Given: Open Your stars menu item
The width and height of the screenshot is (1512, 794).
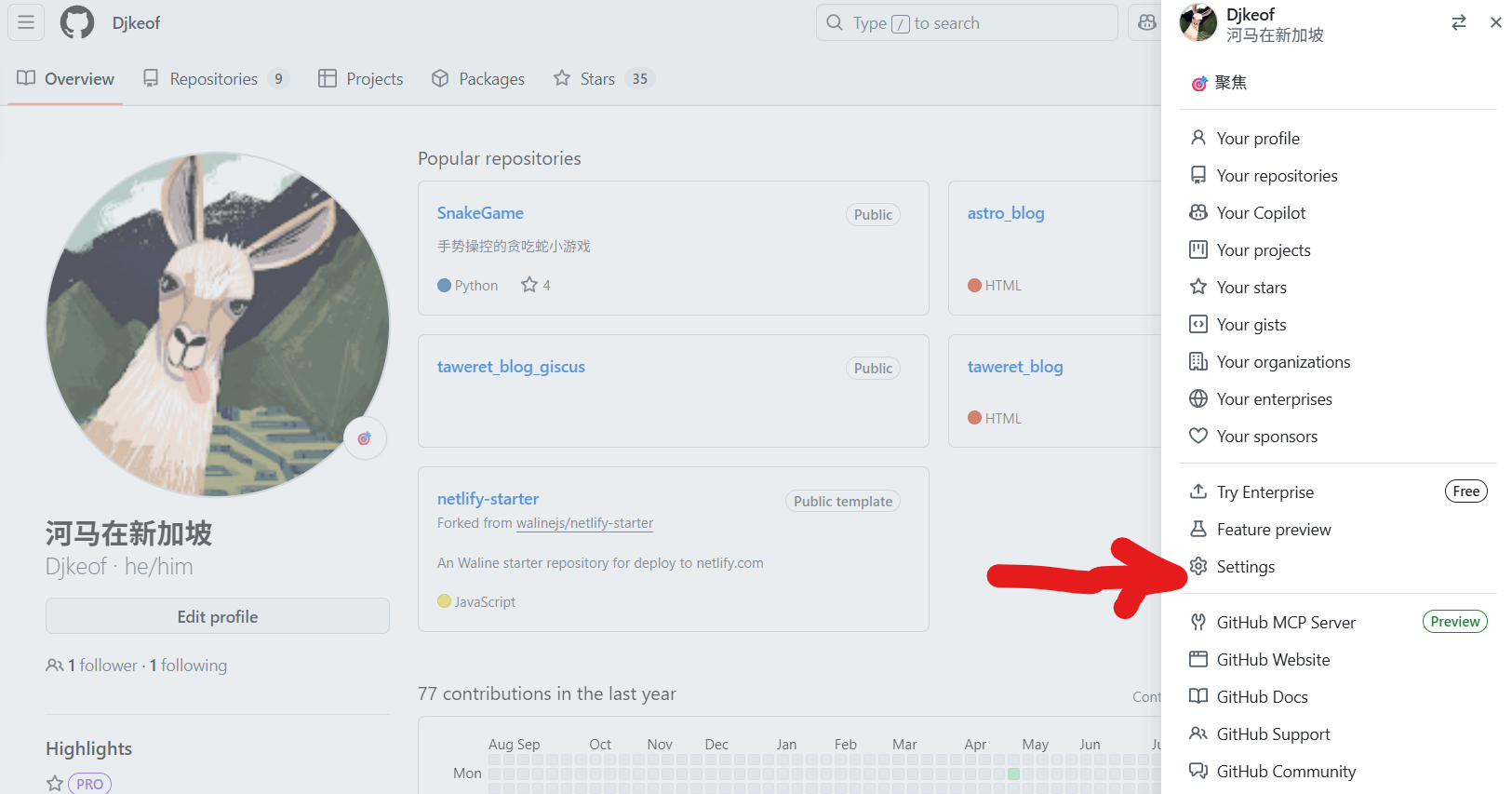Looking at the screenshot, I should [x=1338, y=287].
